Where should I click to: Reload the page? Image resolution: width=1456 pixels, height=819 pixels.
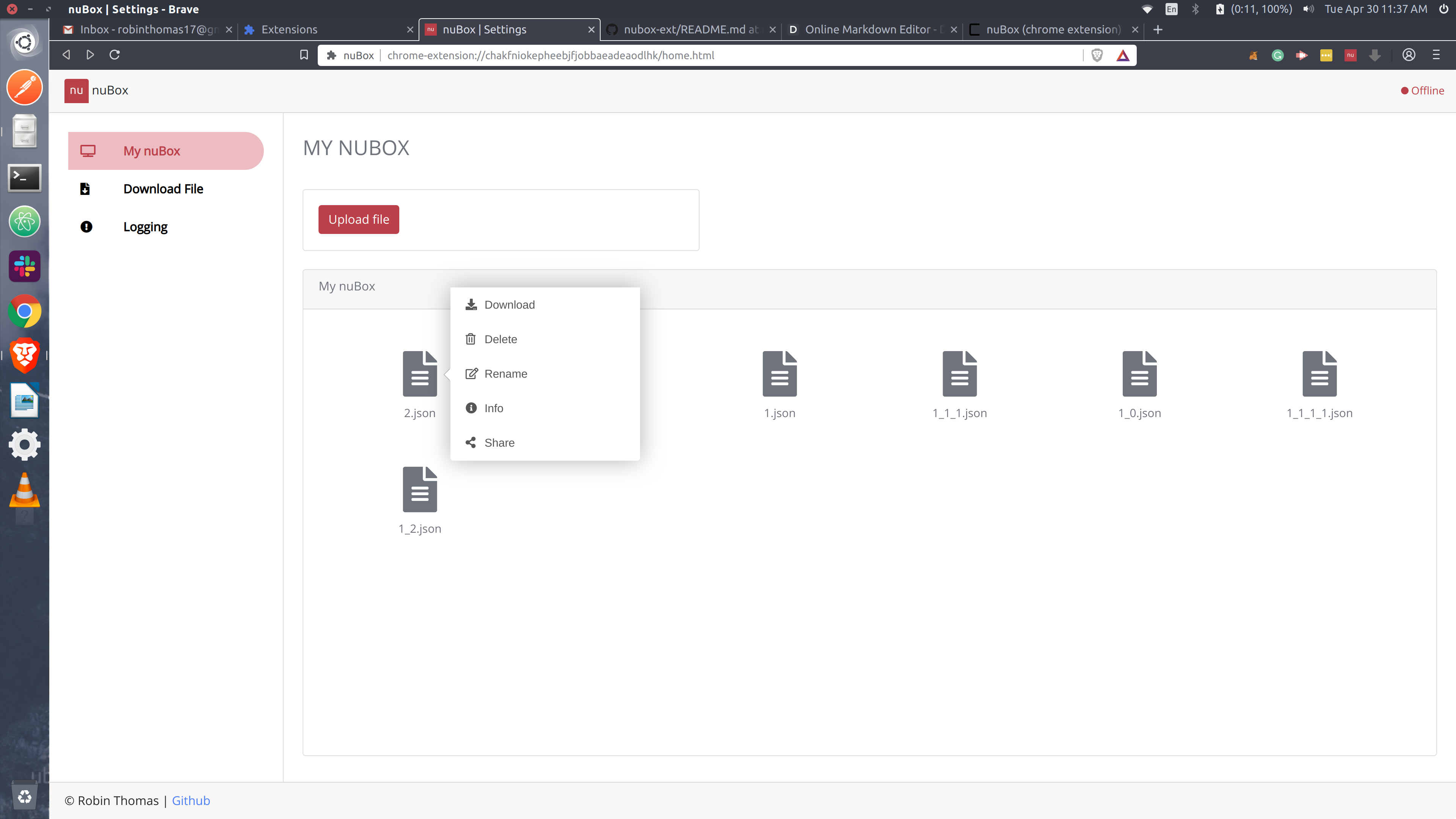[x=115, y=55]
